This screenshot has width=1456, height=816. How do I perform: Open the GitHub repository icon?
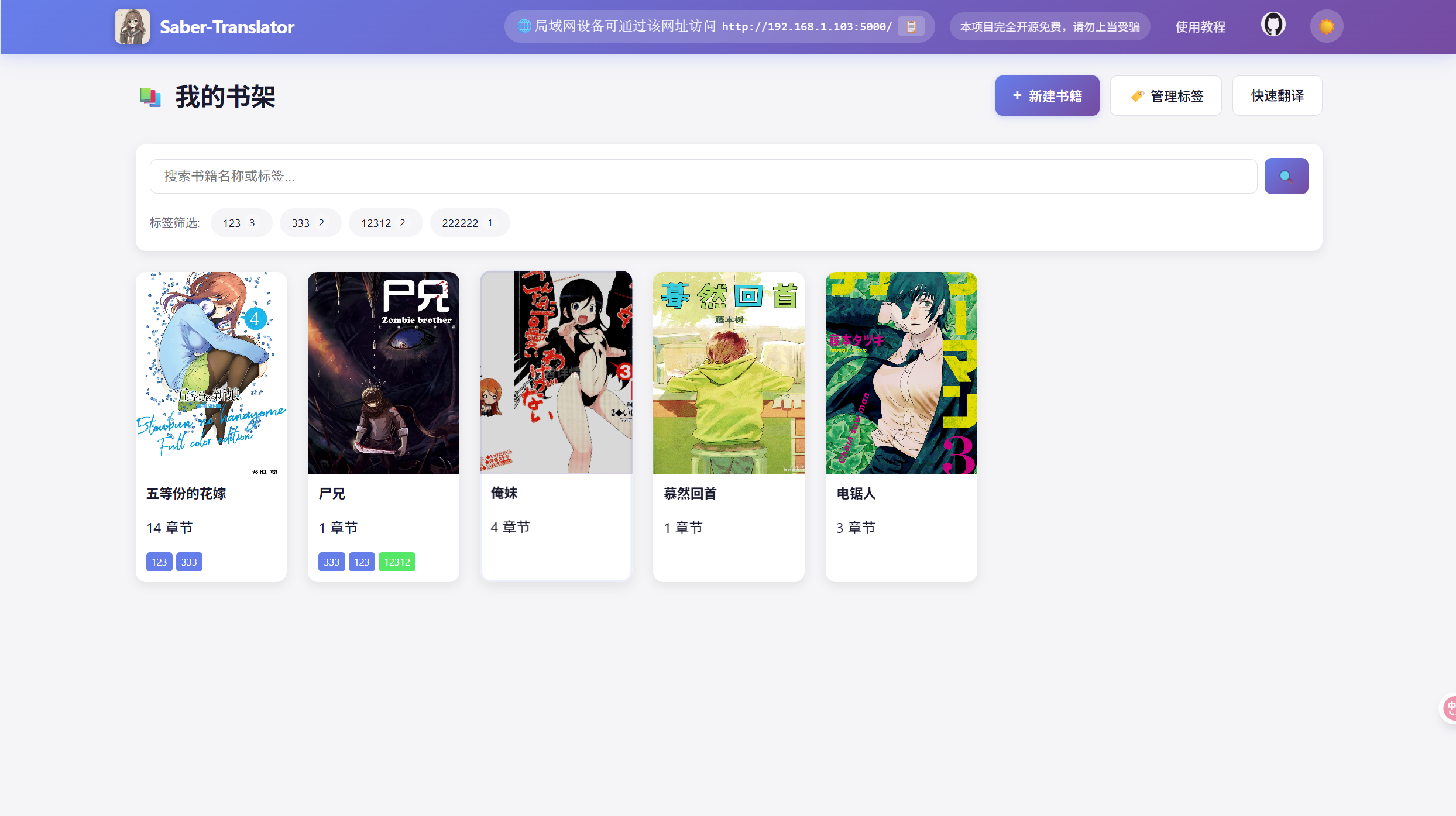click(x=1273, y=25)
